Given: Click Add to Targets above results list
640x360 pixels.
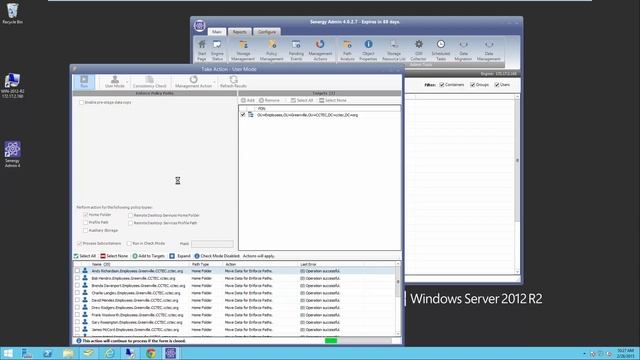Looking at the screenshot, I should [149, 256].
